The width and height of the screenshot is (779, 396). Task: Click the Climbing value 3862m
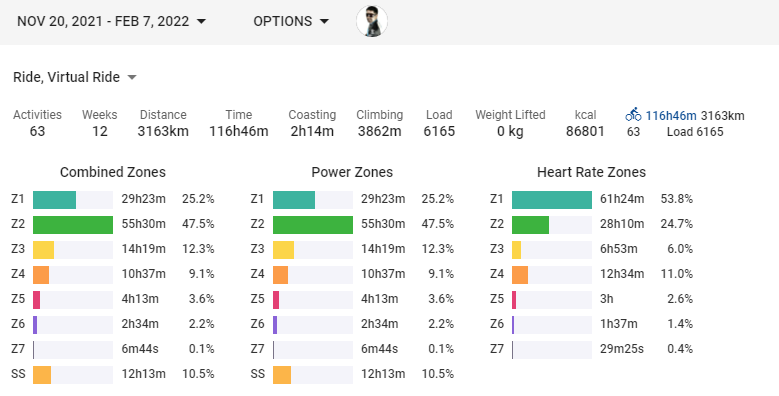click(380, 131)
